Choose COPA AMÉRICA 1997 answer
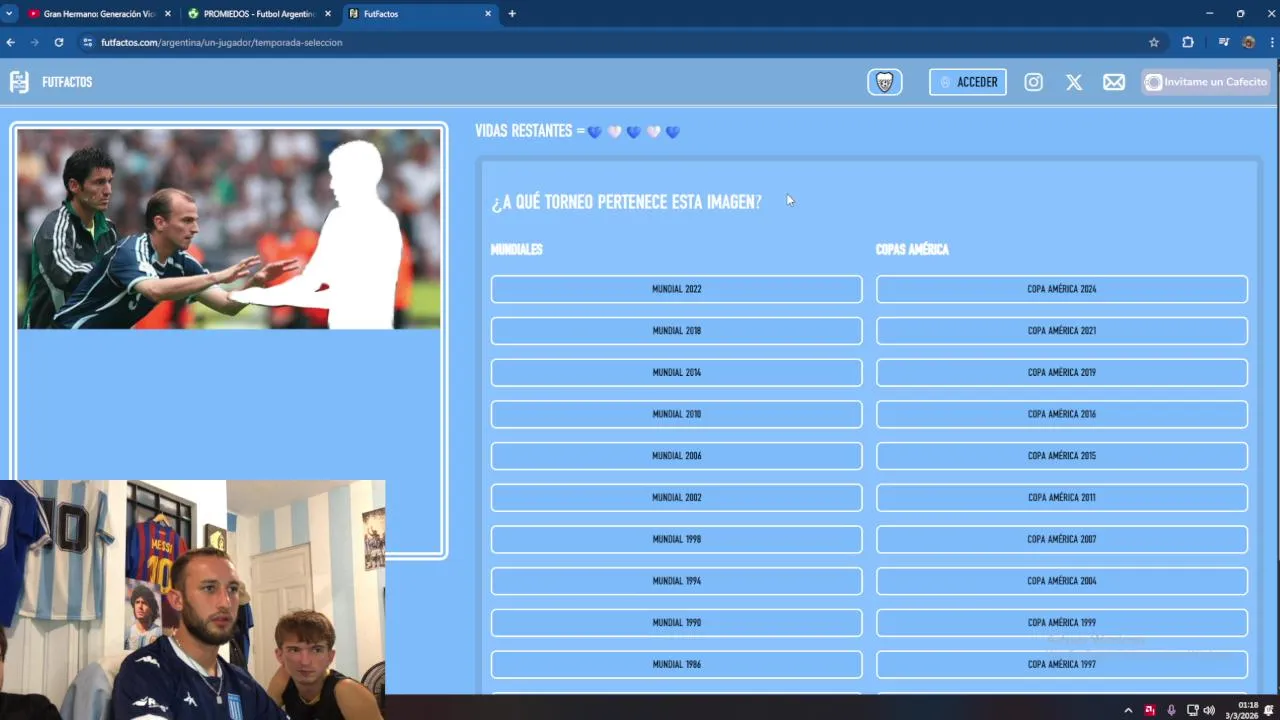Viewport: 1280px width, 720px height. pos(1062,664)
